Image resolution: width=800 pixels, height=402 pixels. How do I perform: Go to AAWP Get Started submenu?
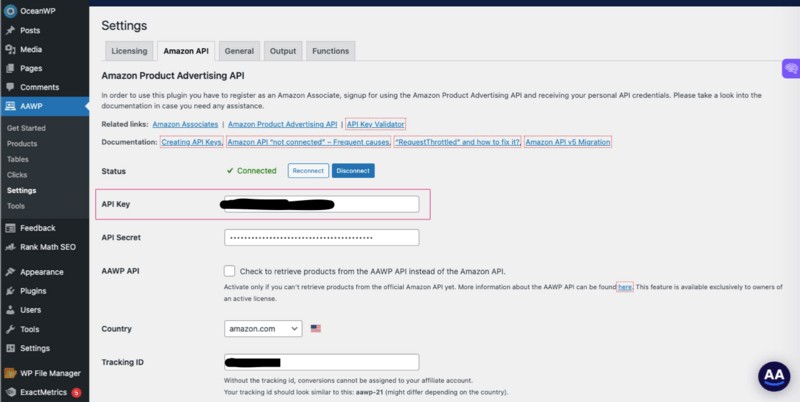(x=26, y=128)
